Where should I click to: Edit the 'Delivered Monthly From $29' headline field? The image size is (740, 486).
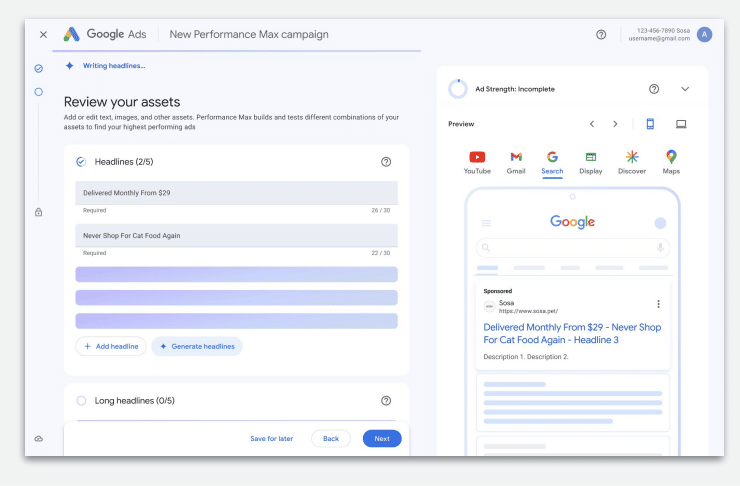(236, 193)
